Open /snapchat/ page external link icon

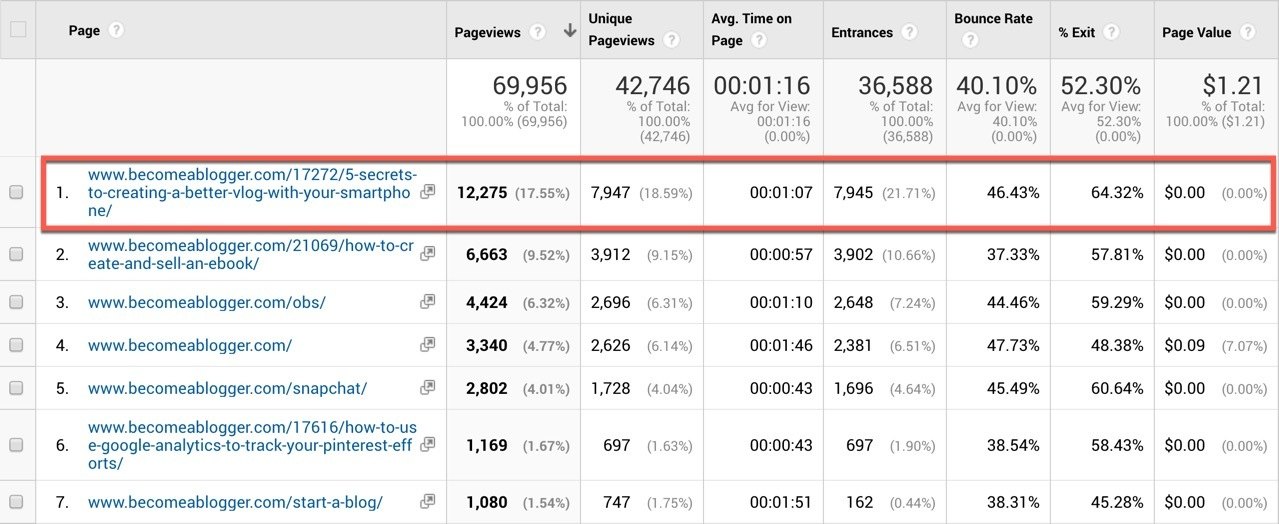coord(428,387)
